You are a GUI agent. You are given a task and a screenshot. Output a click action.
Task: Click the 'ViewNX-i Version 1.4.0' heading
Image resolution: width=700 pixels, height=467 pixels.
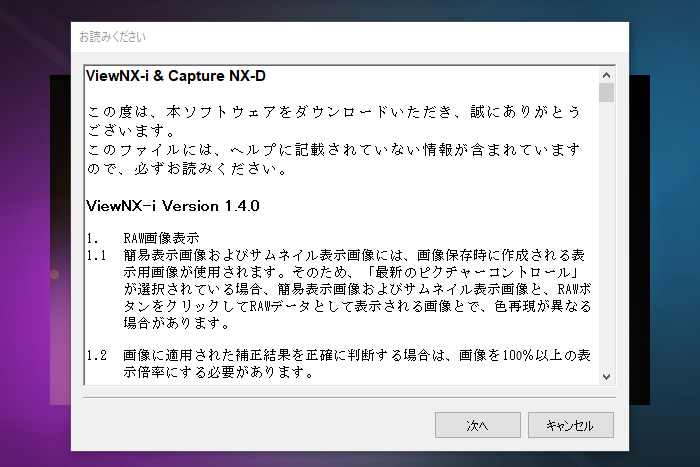click(x=172, y=206)
